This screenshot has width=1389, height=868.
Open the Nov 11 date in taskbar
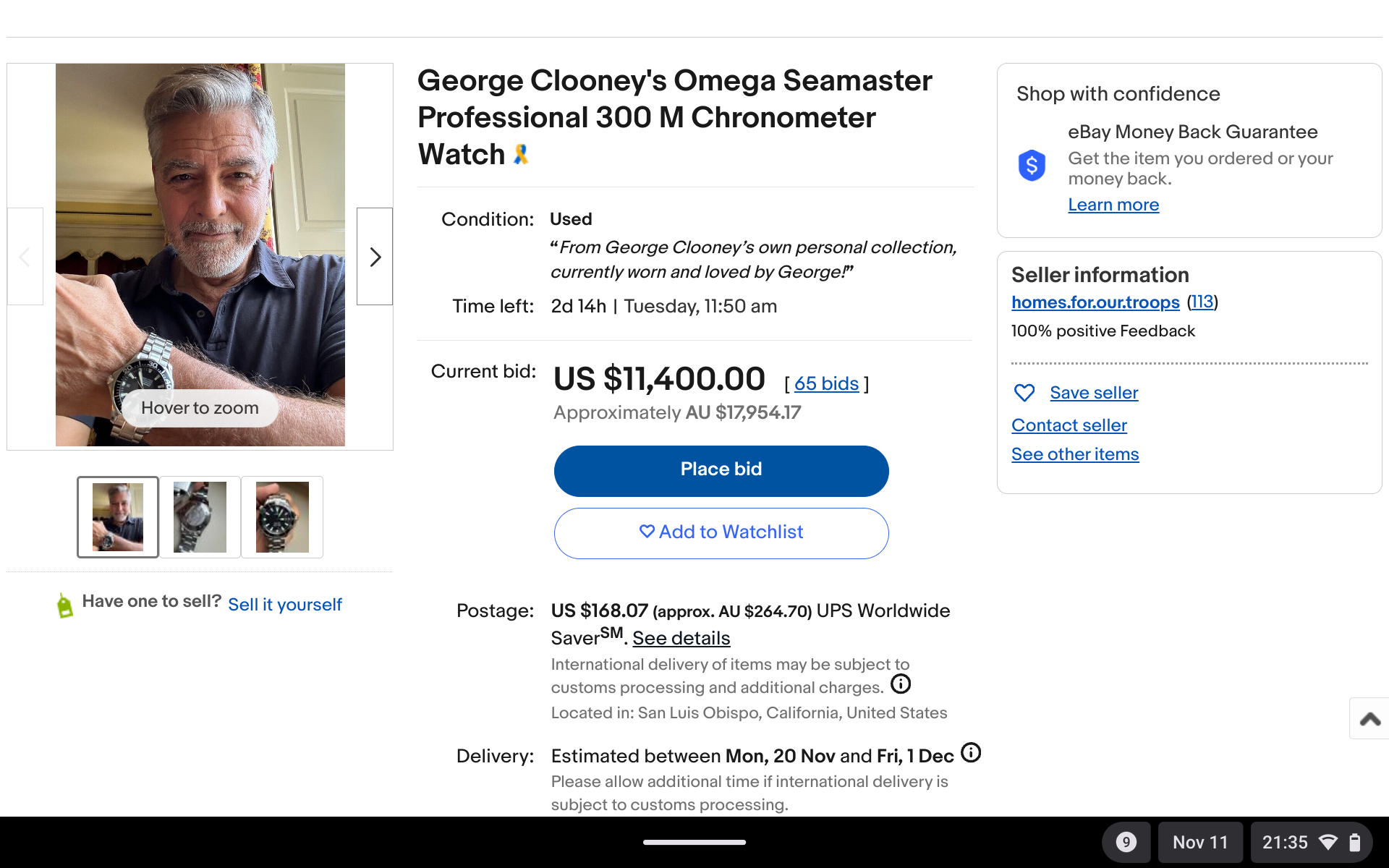click(x=1200, y=842)
